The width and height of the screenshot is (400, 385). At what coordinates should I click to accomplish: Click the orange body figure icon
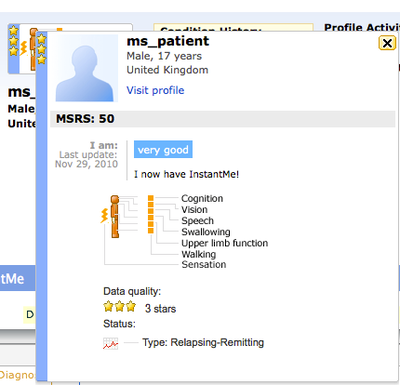(115, 216)
